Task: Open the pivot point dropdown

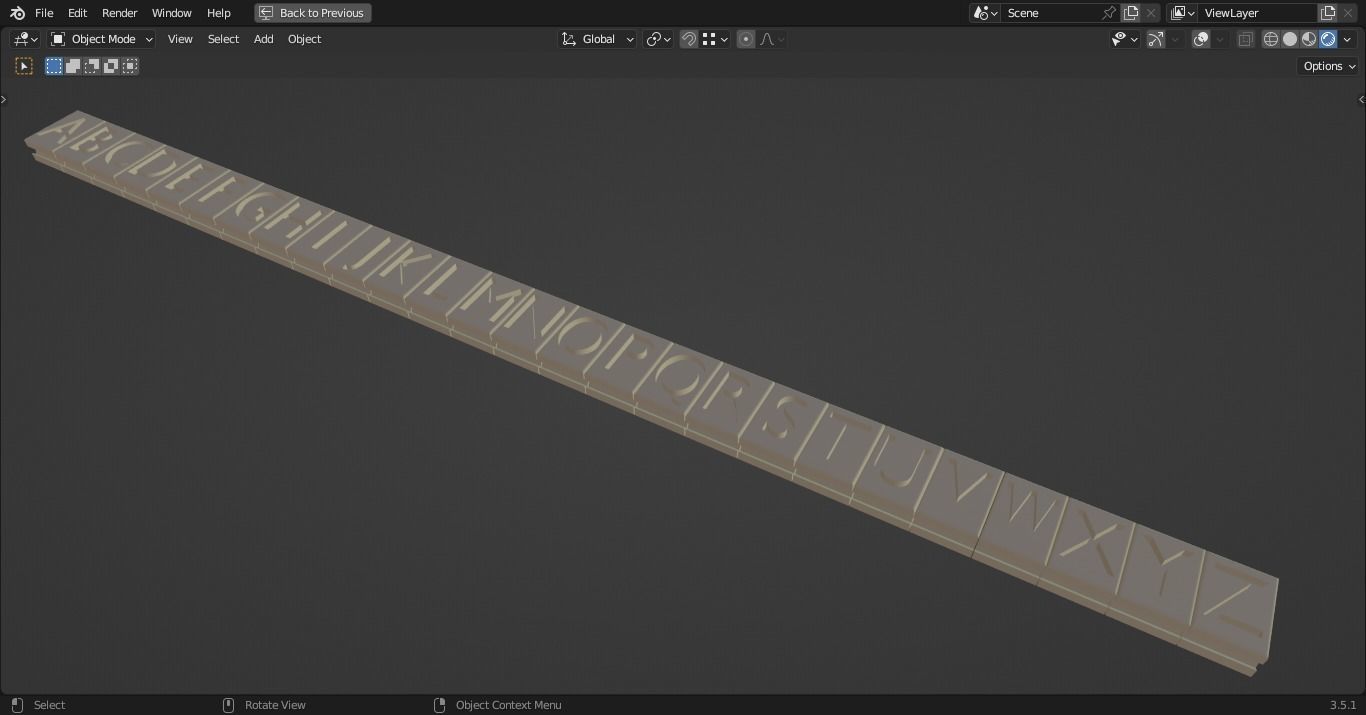Action: coord(658,39)
